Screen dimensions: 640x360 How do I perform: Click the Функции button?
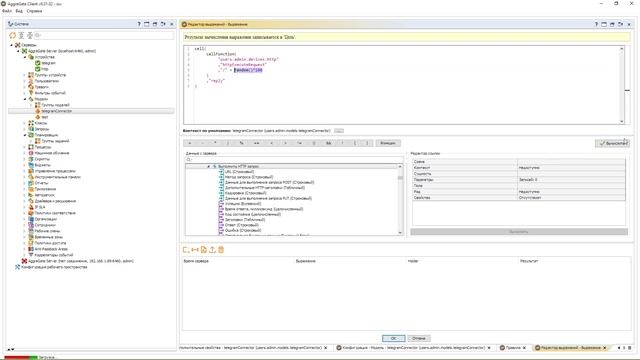pyautogui.click(x=388, y=143)
